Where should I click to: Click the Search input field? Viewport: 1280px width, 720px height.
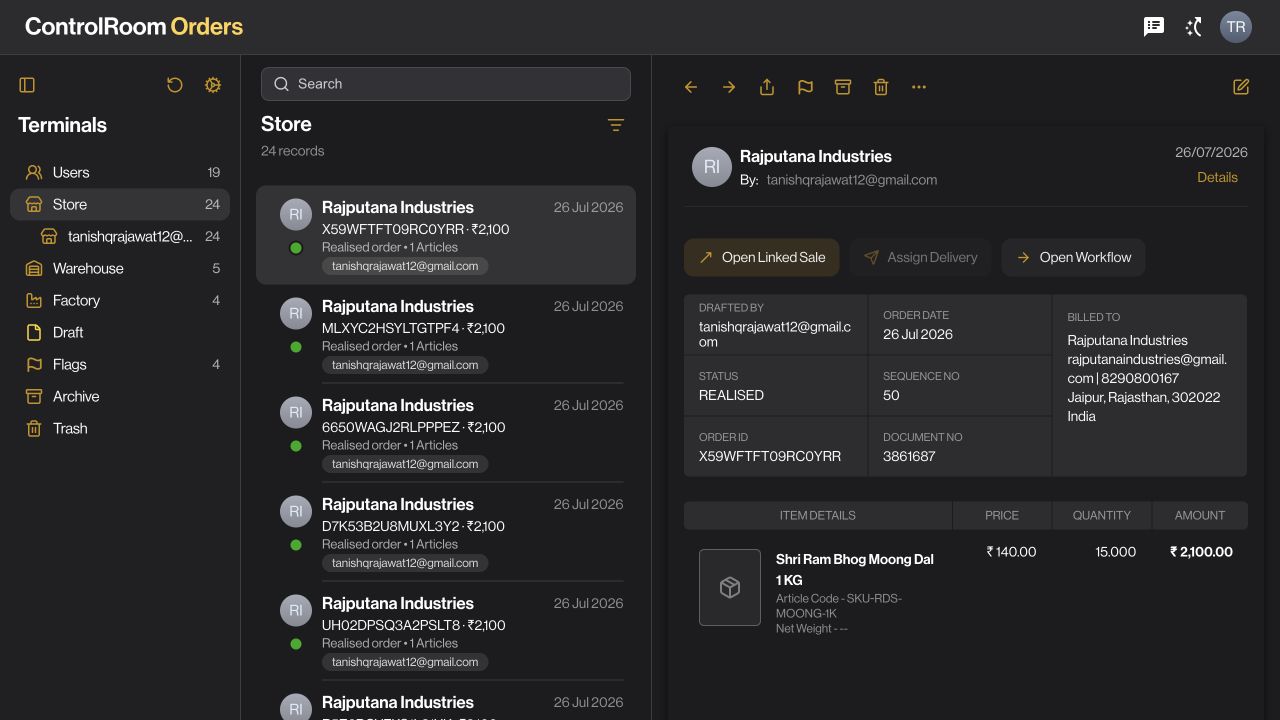(x=446, y=84)
